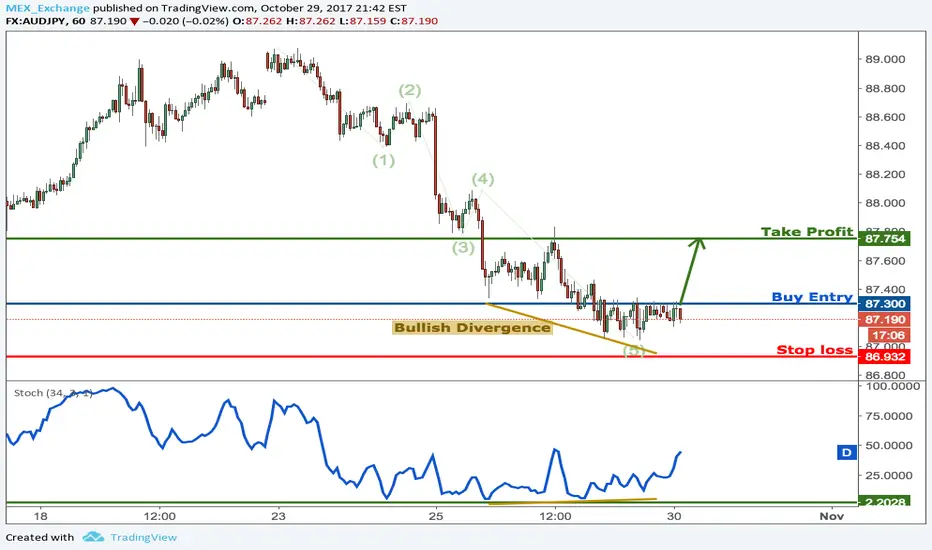Click the Stop loss label

[815, 350]
